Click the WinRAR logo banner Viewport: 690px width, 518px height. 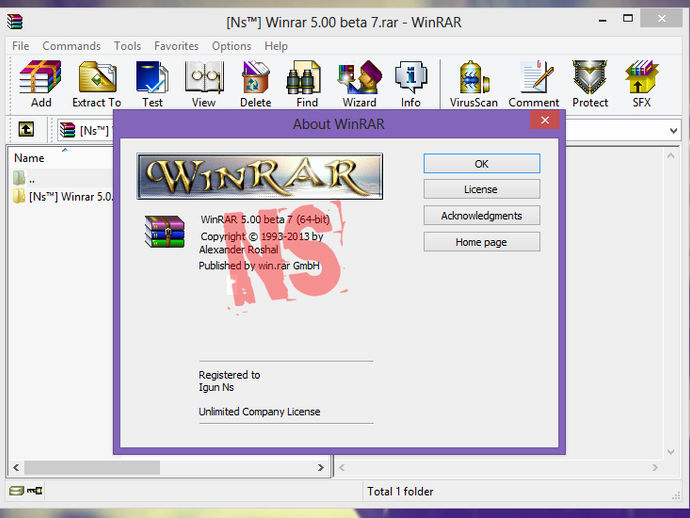pos(259,176)
